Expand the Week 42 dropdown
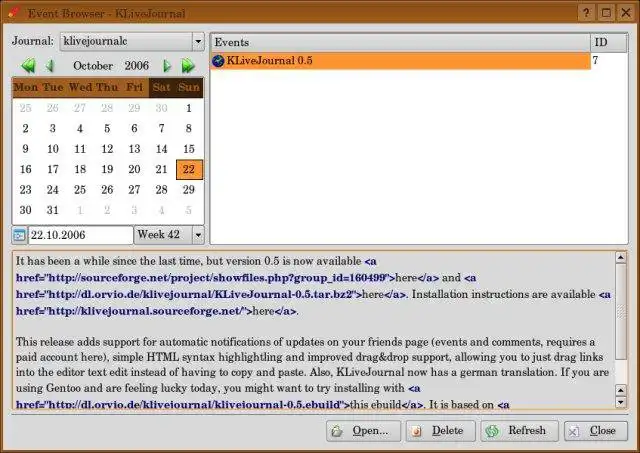Viewport: 640px width, 453px height. 198,235
